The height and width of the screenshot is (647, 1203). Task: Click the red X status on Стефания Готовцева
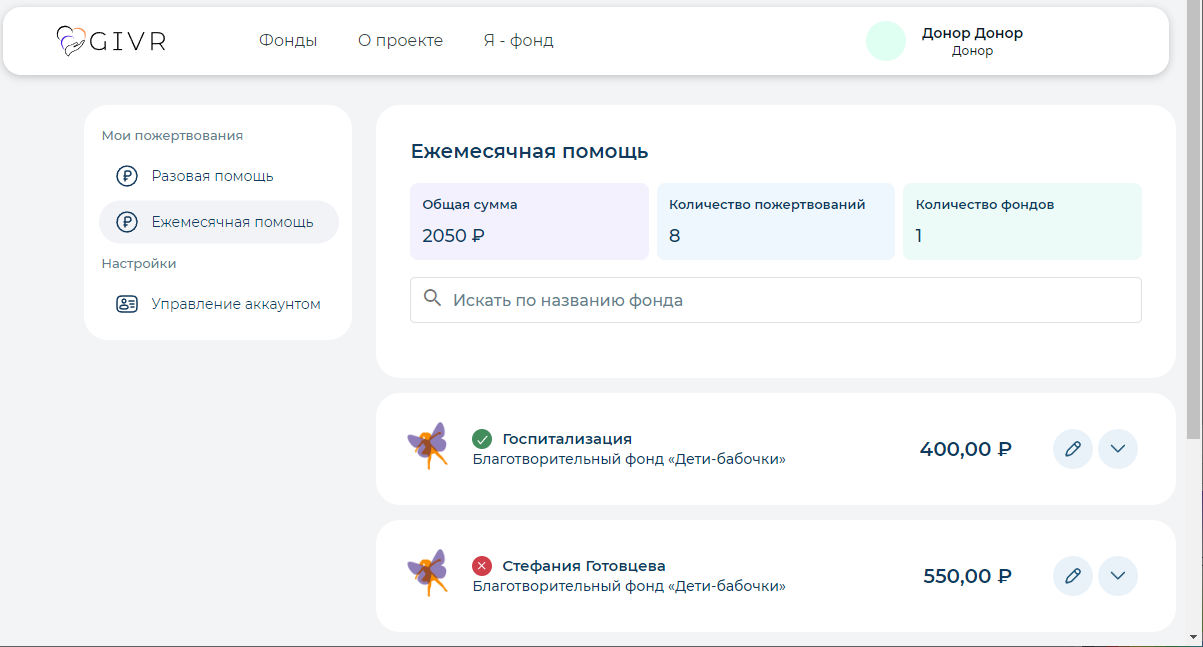coord(483,565)
